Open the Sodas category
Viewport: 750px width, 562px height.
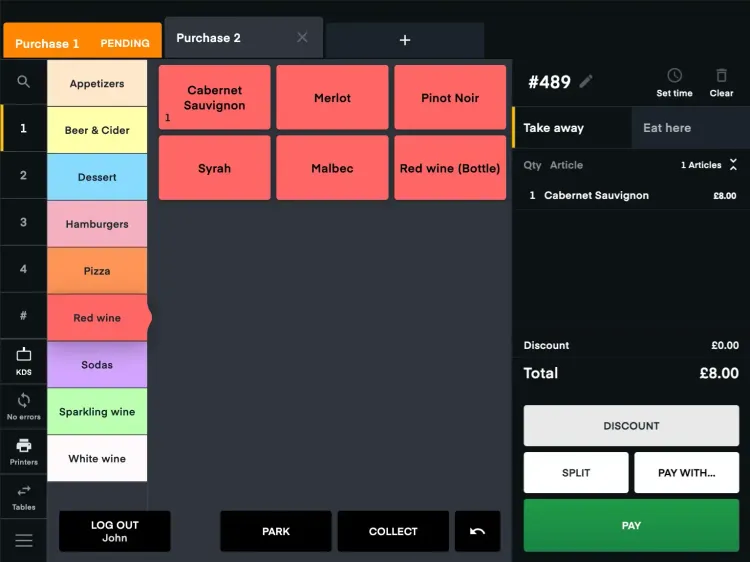coord(97,364)
